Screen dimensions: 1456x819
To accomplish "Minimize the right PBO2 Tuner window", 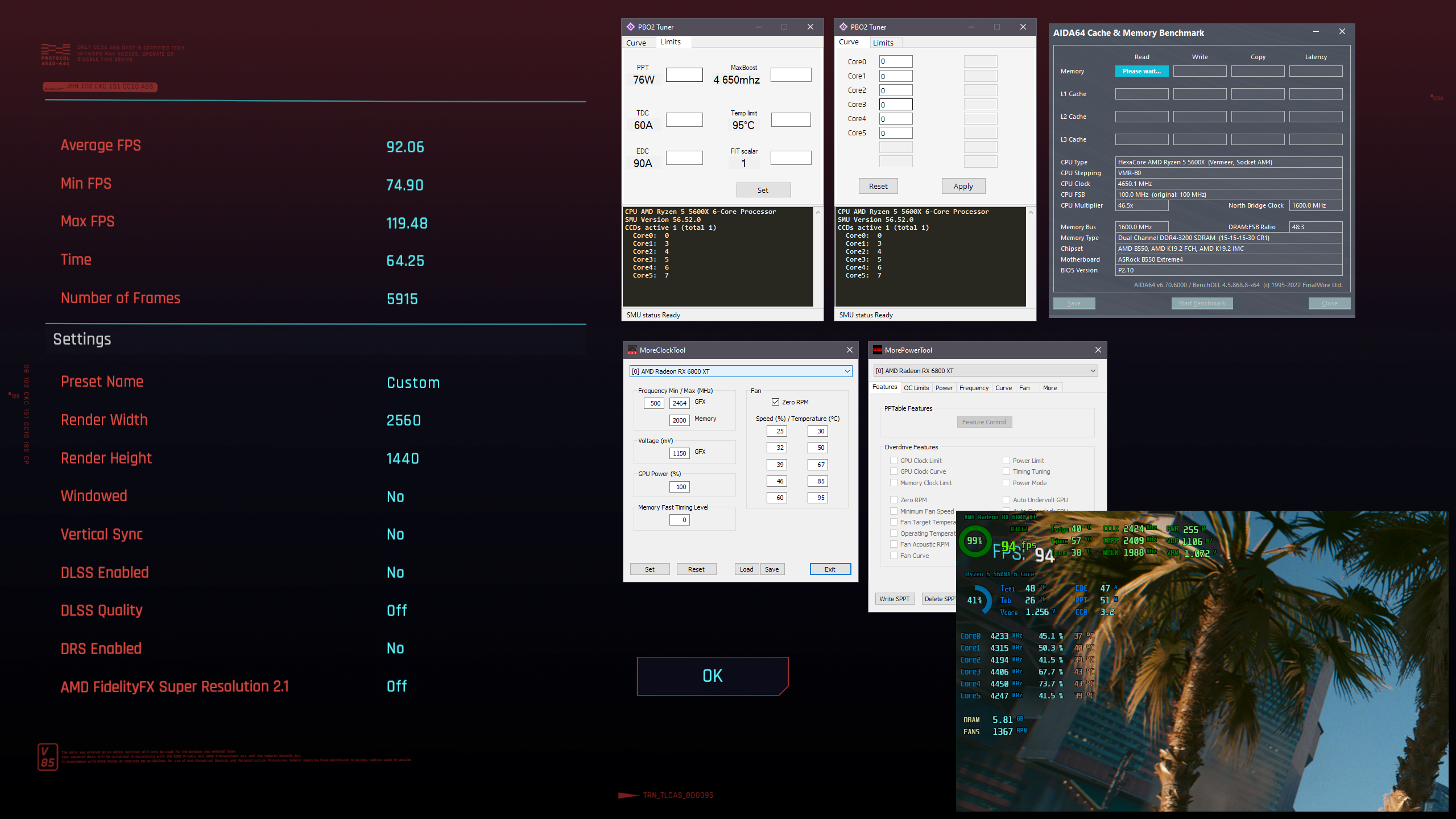I will tap(971, 27).
